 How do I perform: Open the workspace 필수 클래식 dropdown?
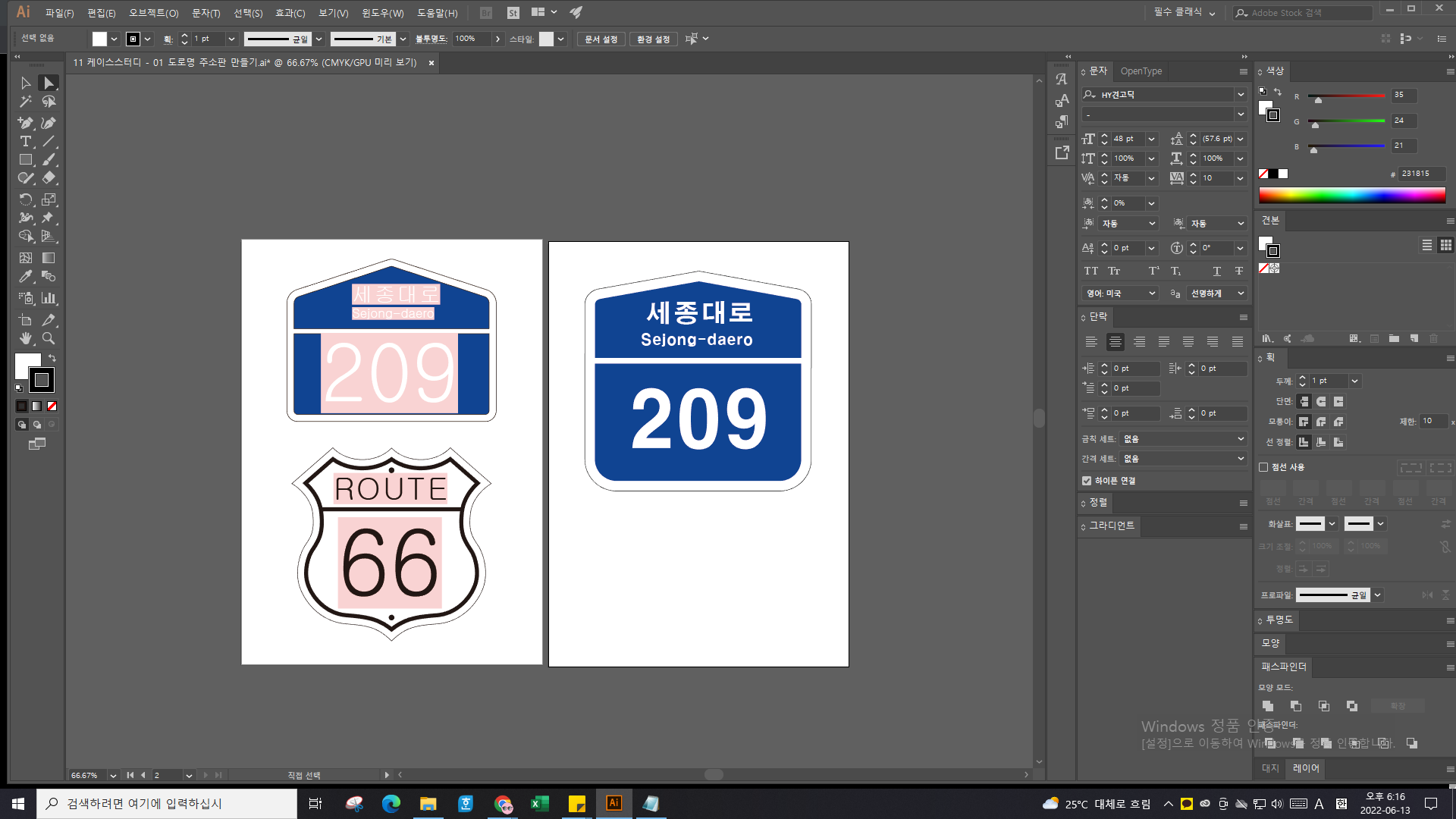click(1184, 12)
